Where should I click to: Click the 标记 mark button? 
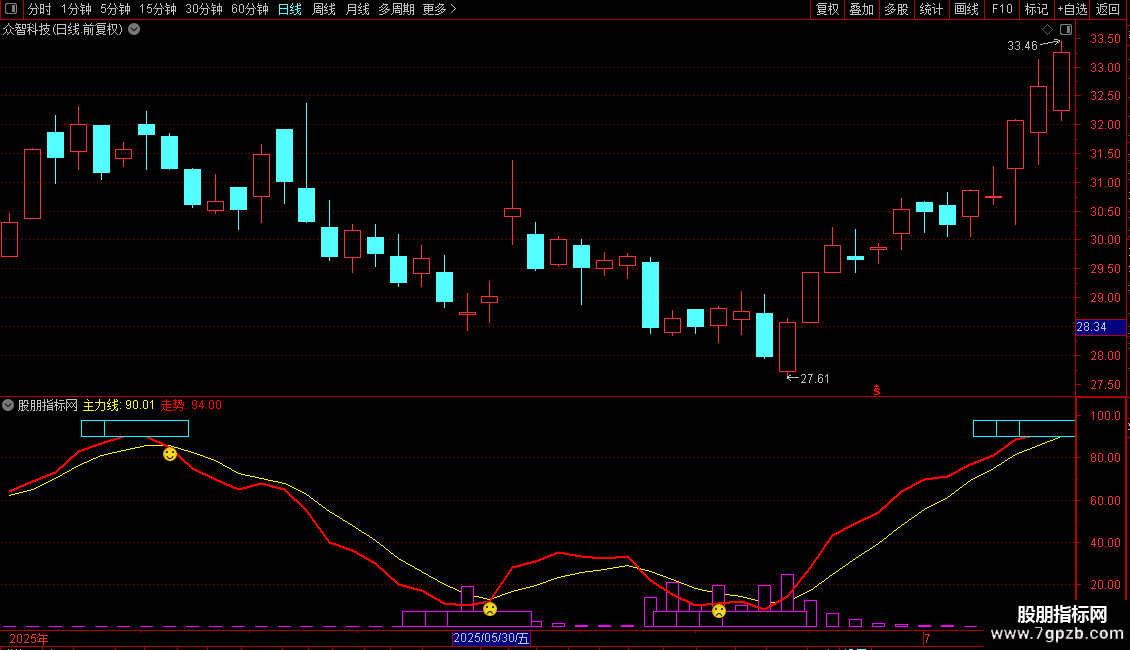(x=1036, y=9)
